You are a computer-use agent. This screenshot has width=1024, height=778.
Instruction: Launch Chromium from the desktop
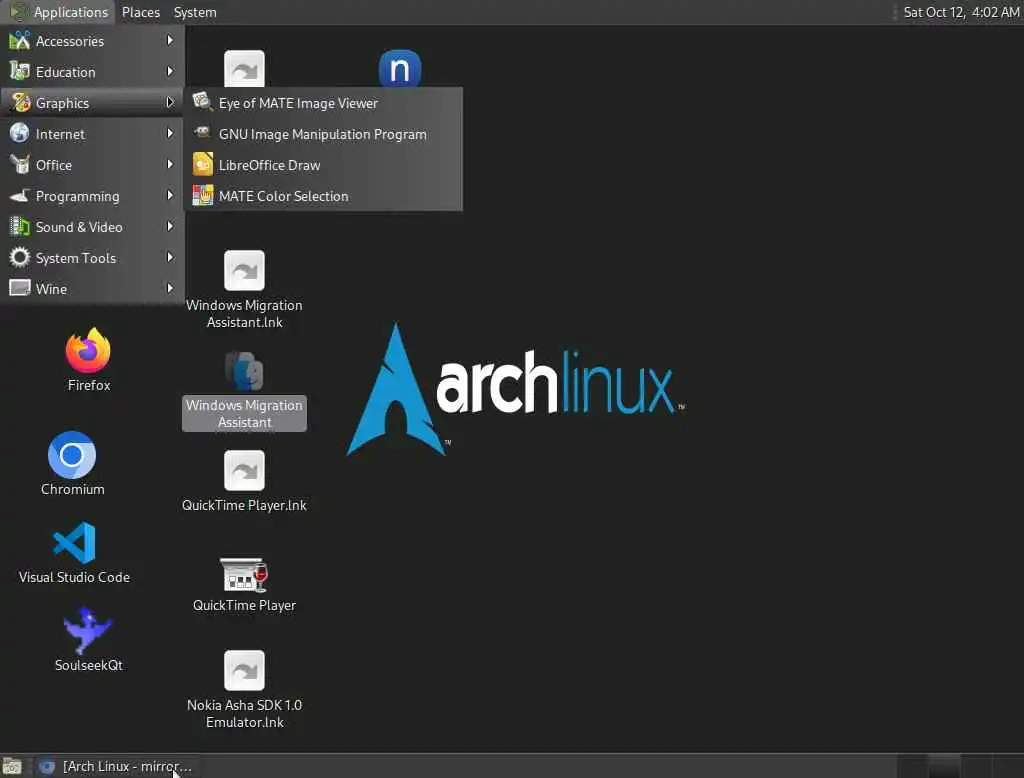(x=72, y=455)
